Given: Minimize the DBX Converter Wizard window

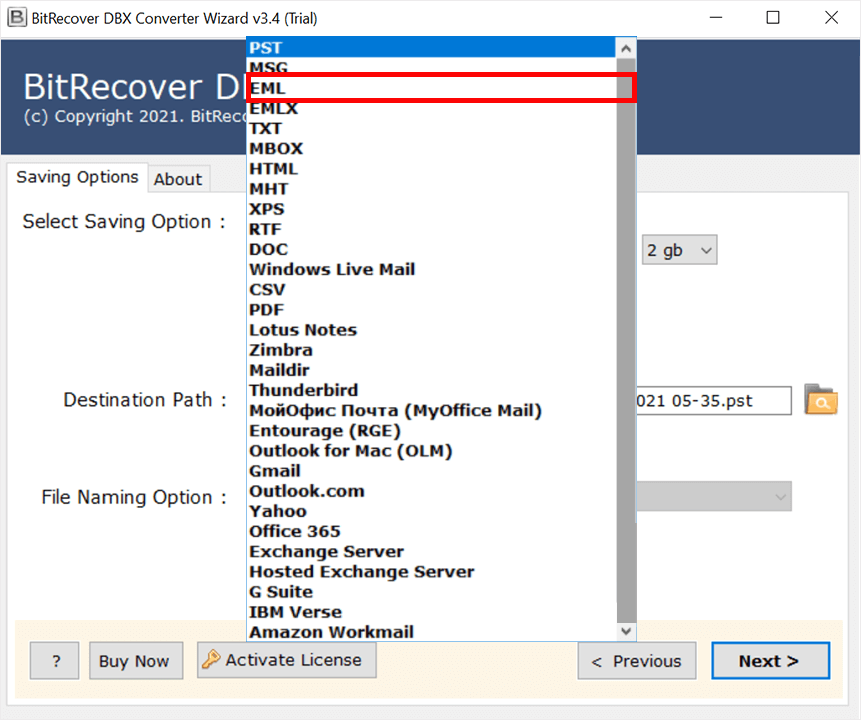Looking at the screenshot, I should 715,18.
